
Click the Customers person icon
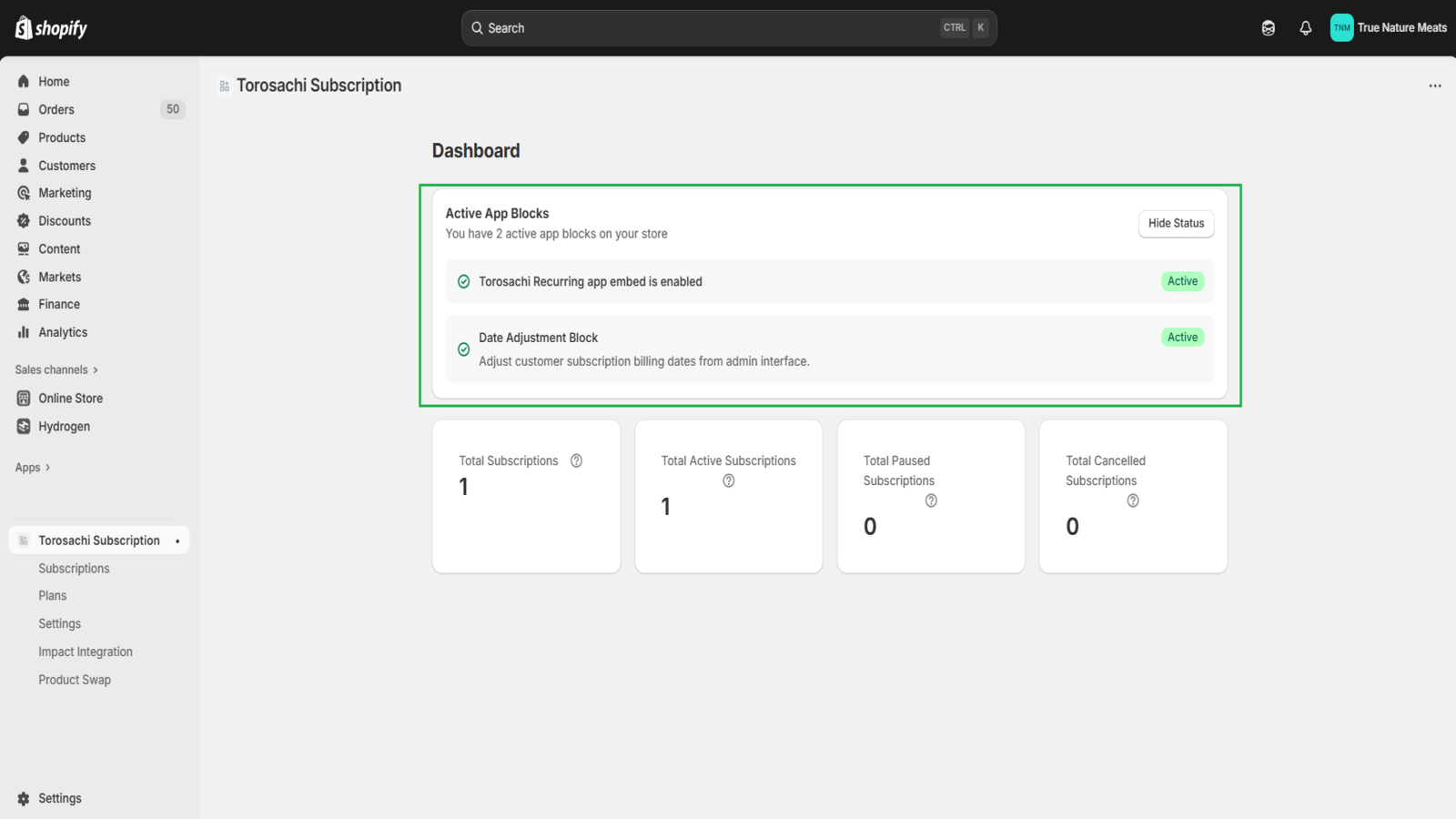click(x=24, y=166)
